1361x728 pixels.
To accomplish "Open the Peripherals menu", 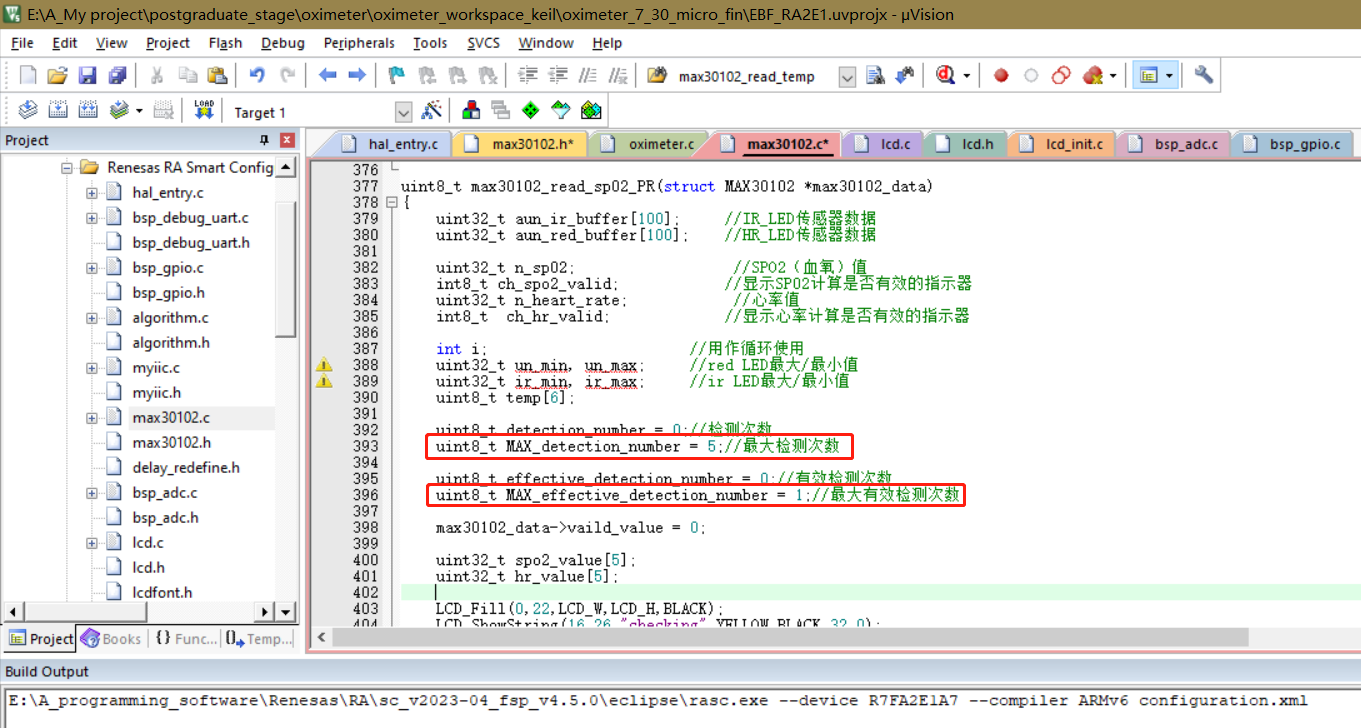I will tap(359, 43).
